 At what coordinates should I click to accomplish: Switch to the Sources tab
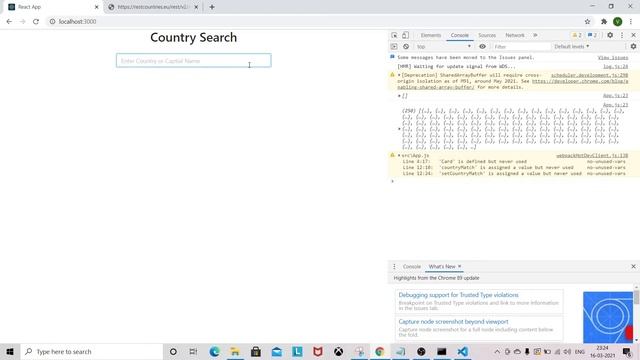point(487,35)
